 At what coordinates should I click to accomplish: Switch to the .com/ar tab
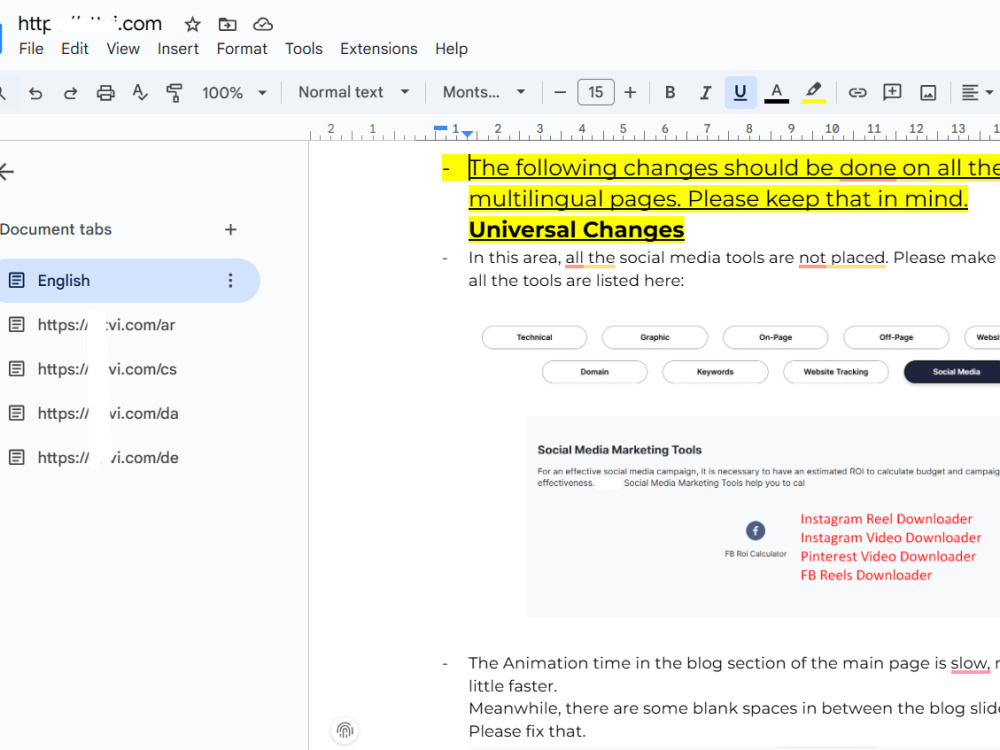106,325
